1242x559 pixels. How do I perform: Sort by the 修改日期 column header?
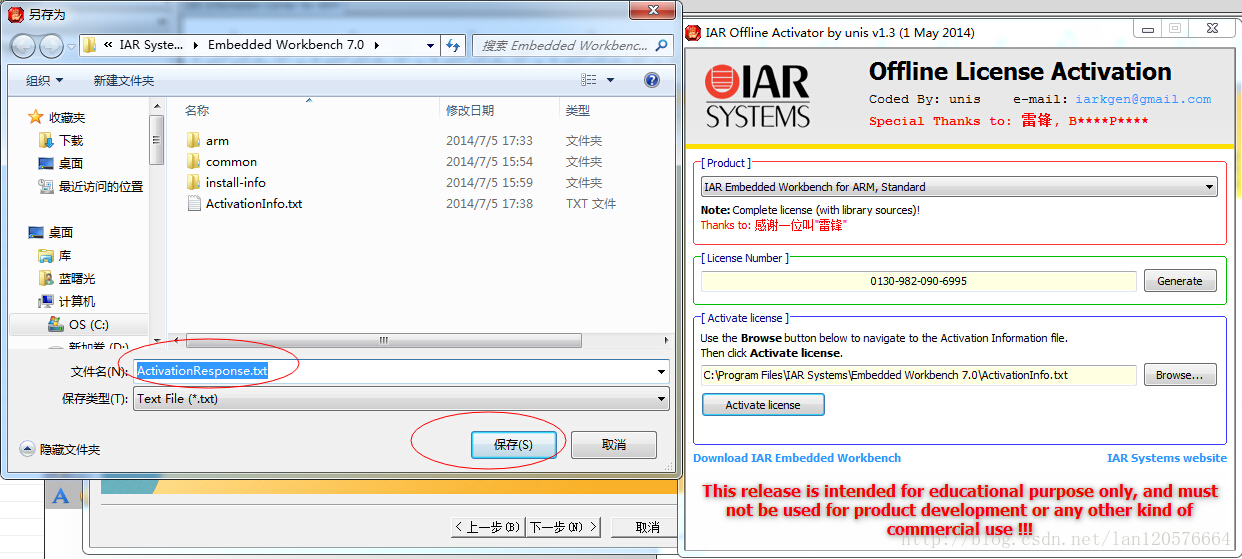[470, 110]
